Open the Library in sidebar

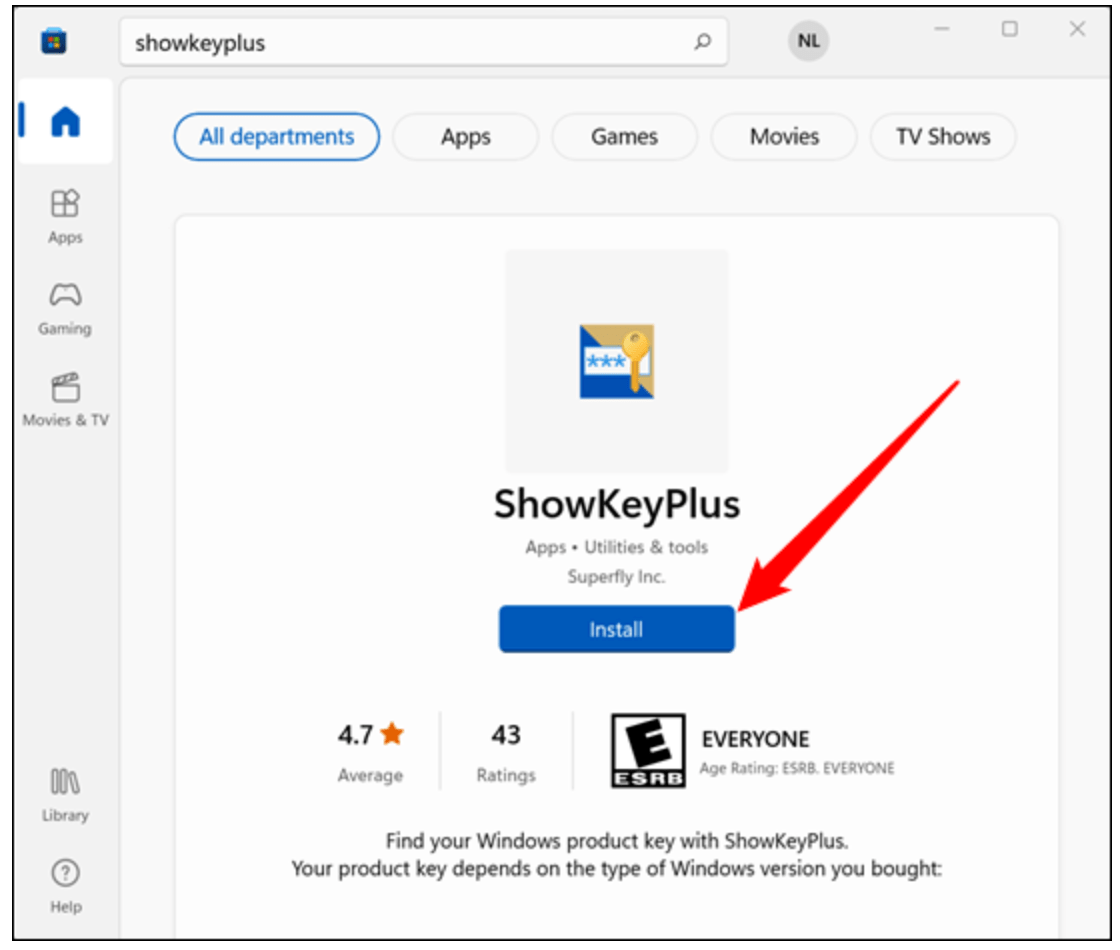point(65,795)
